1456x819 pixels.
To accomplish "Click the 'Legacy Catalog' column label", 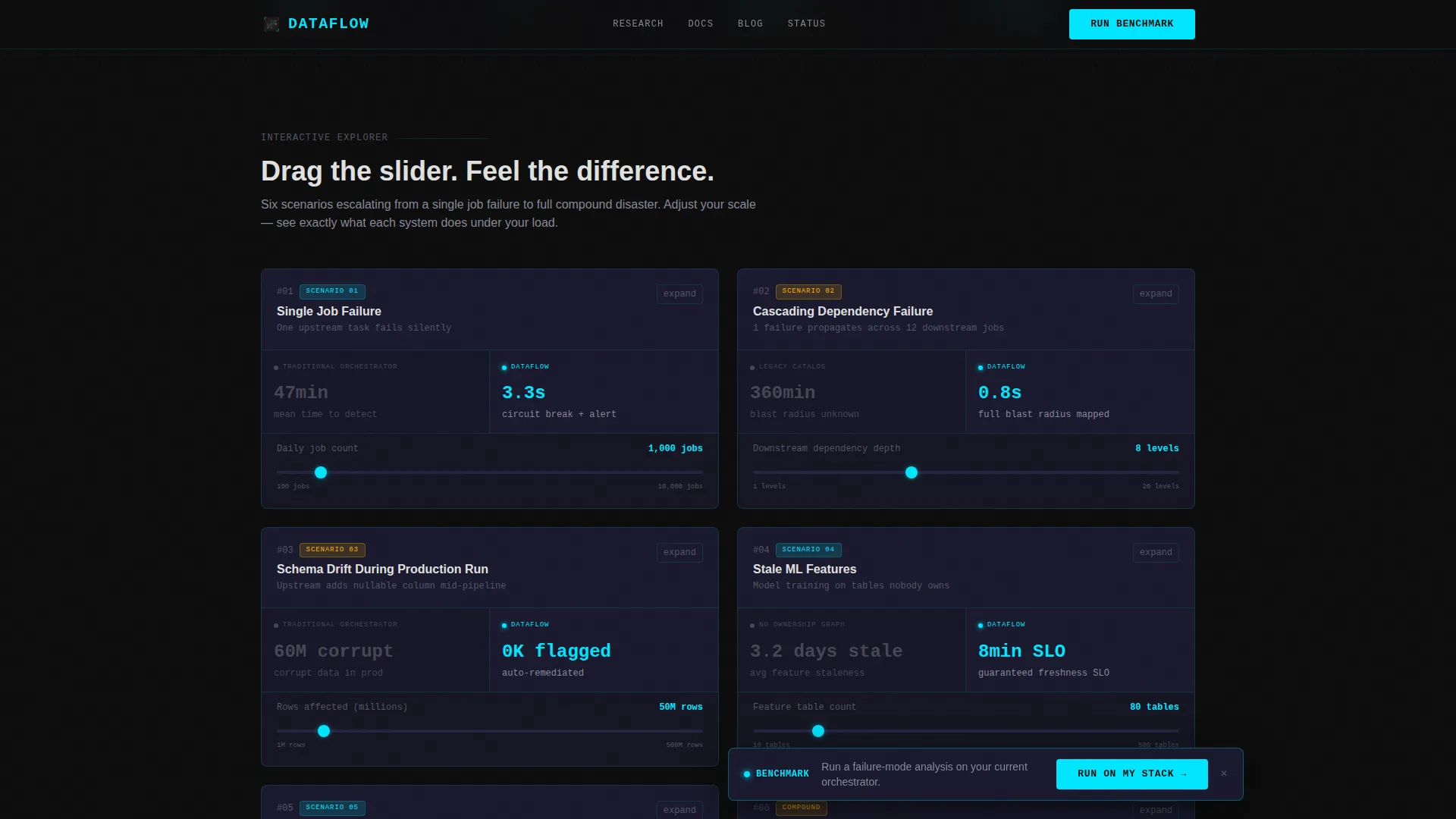I will [x=792, y=367].
